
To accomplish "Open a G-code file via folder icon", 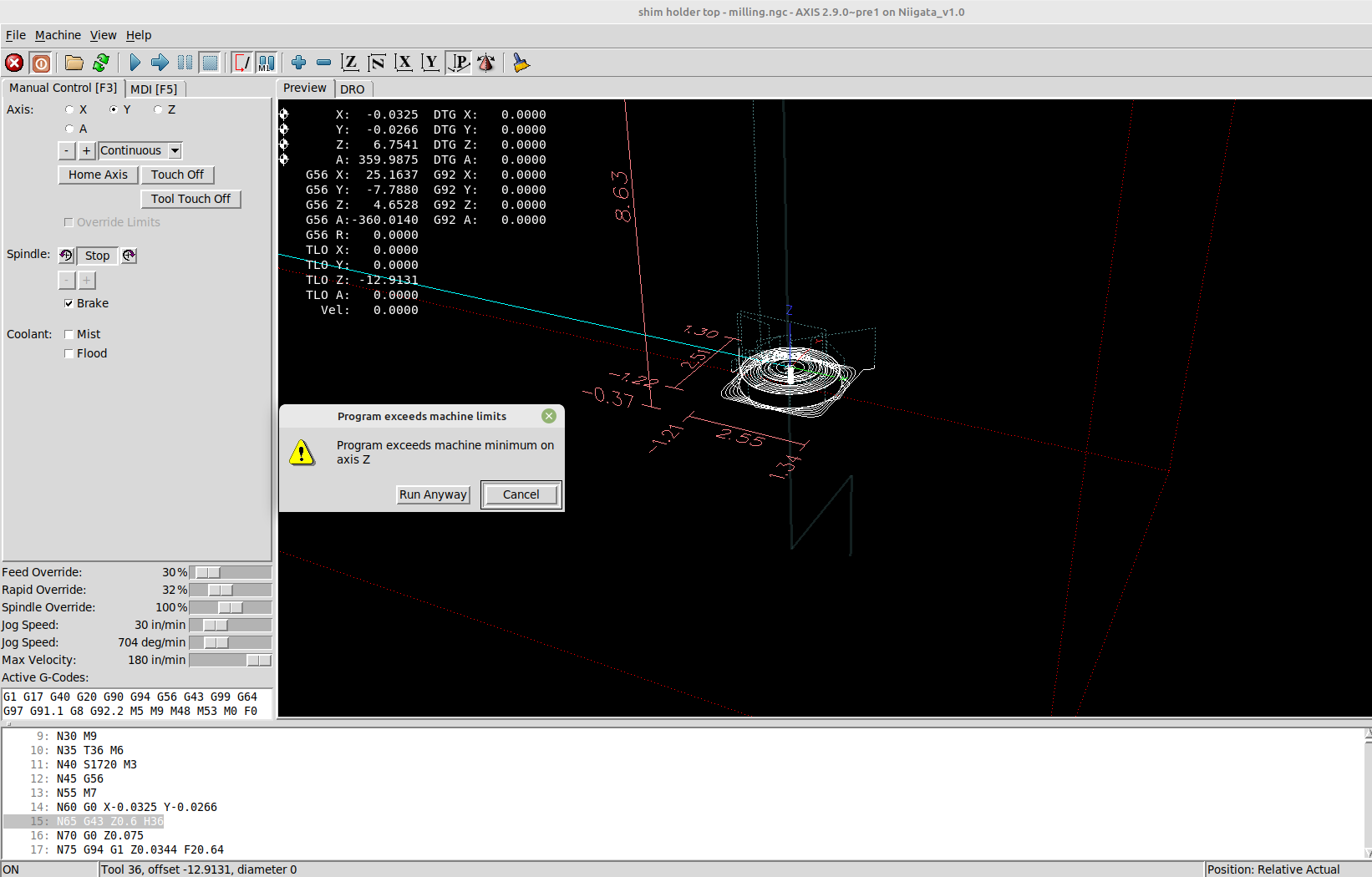I will pyautogui.click(x=74, y=63).
